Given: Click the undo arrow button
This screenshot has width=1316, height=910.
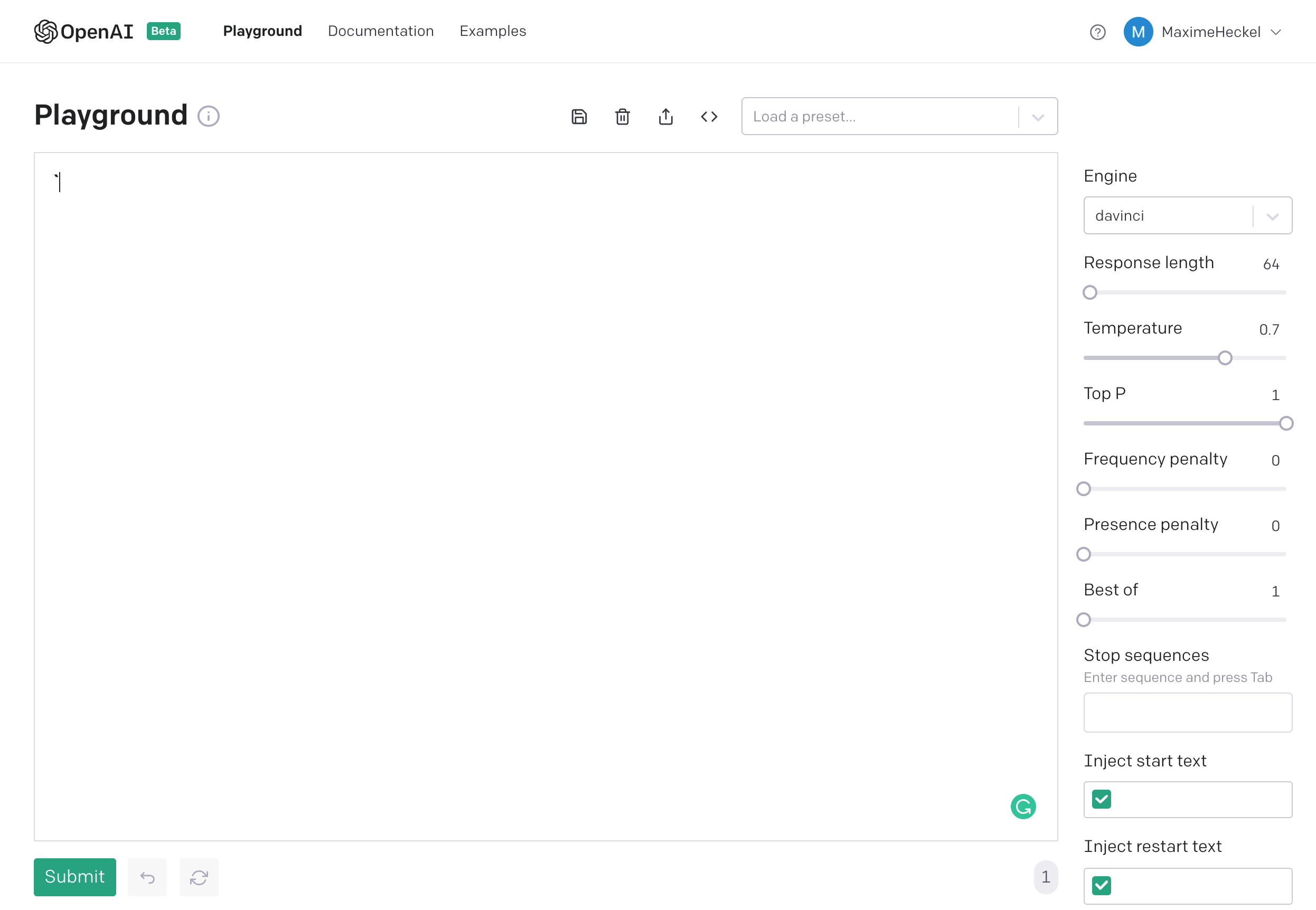Looking at the screenshot, I should point(147,877).
